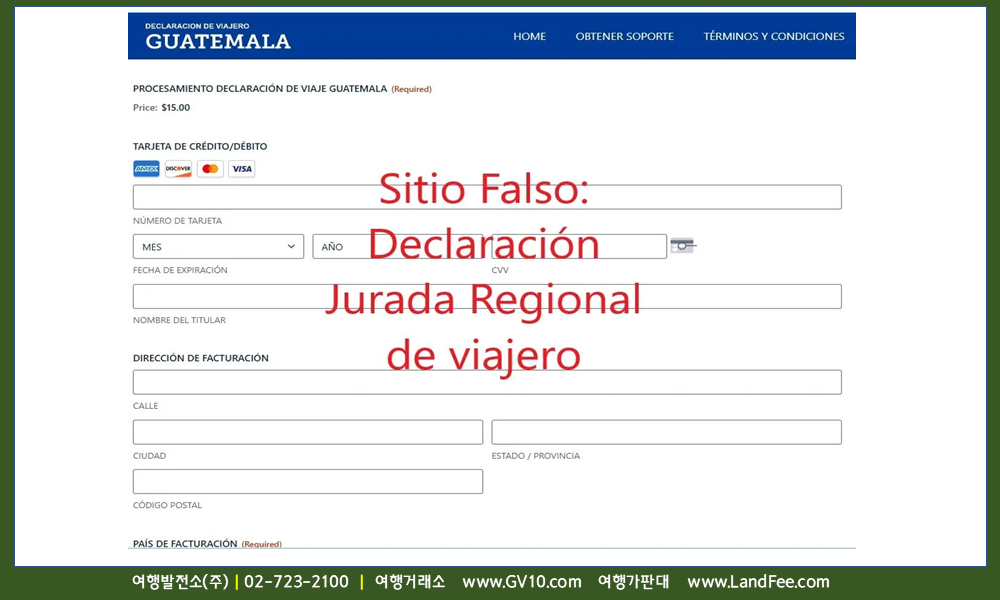
Task: Select the Nombre del Titular field
Action: 487,296
